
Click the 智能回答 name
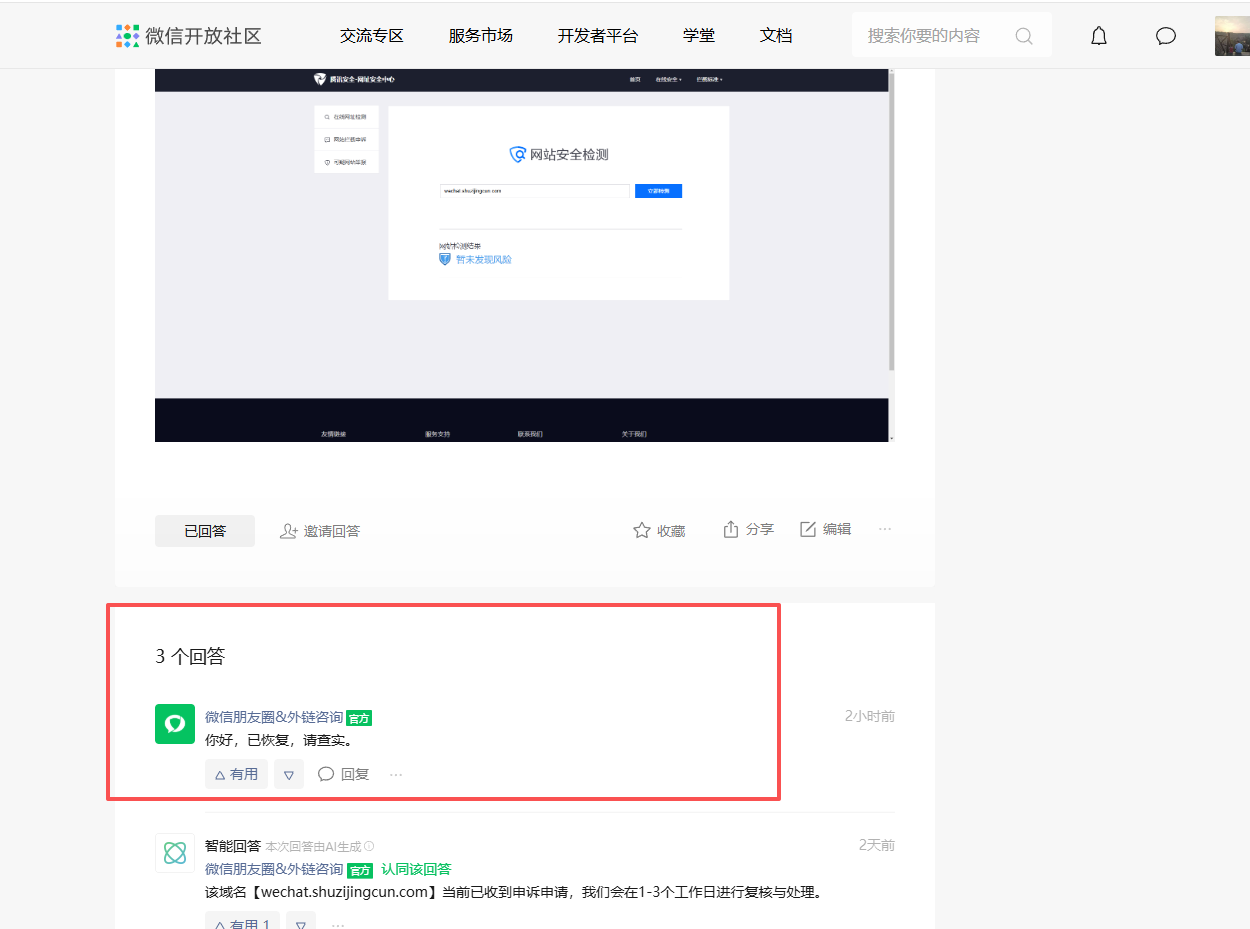[233, 846]
